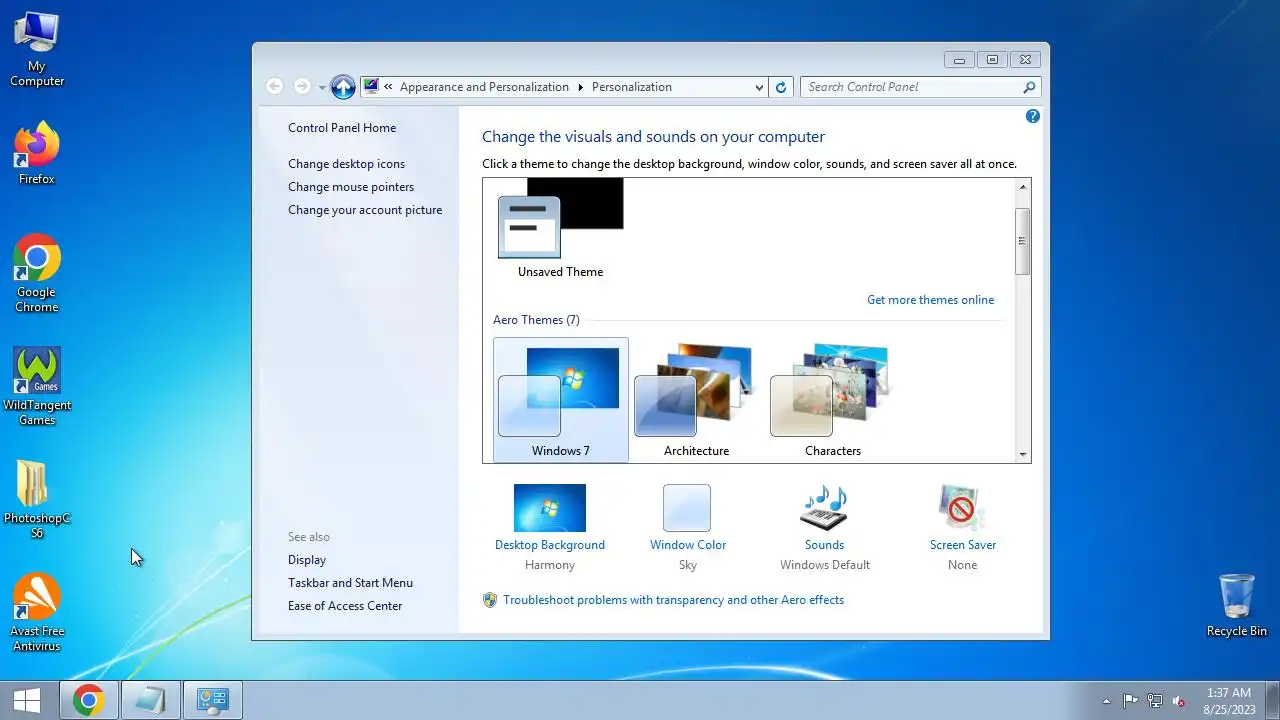Open the second taskbar application icon

tap(150, 700)
